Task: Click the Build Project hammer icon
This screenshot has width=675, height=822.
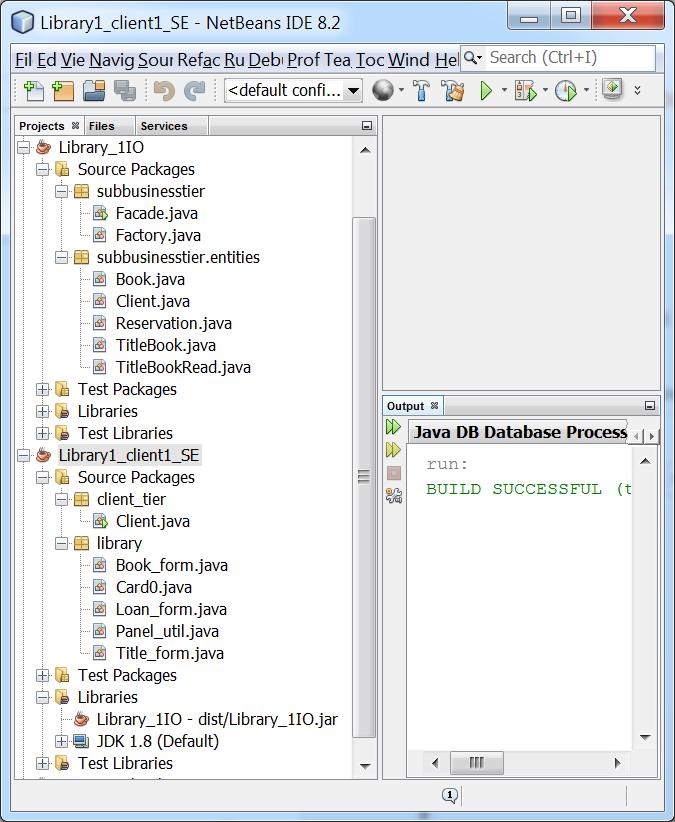Action: (x=421, y=90)
